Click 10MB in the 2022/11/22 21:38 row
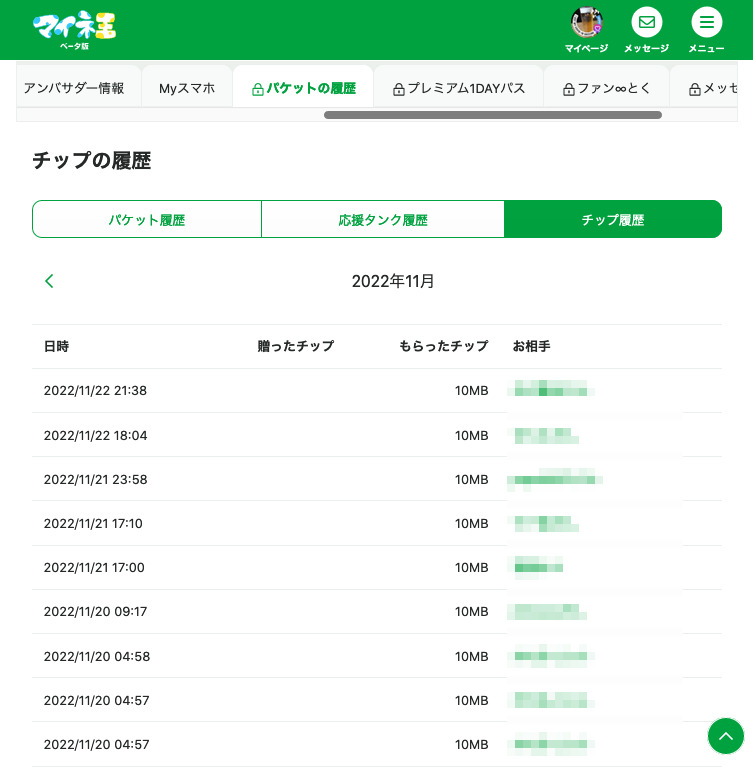 [471, 390]
